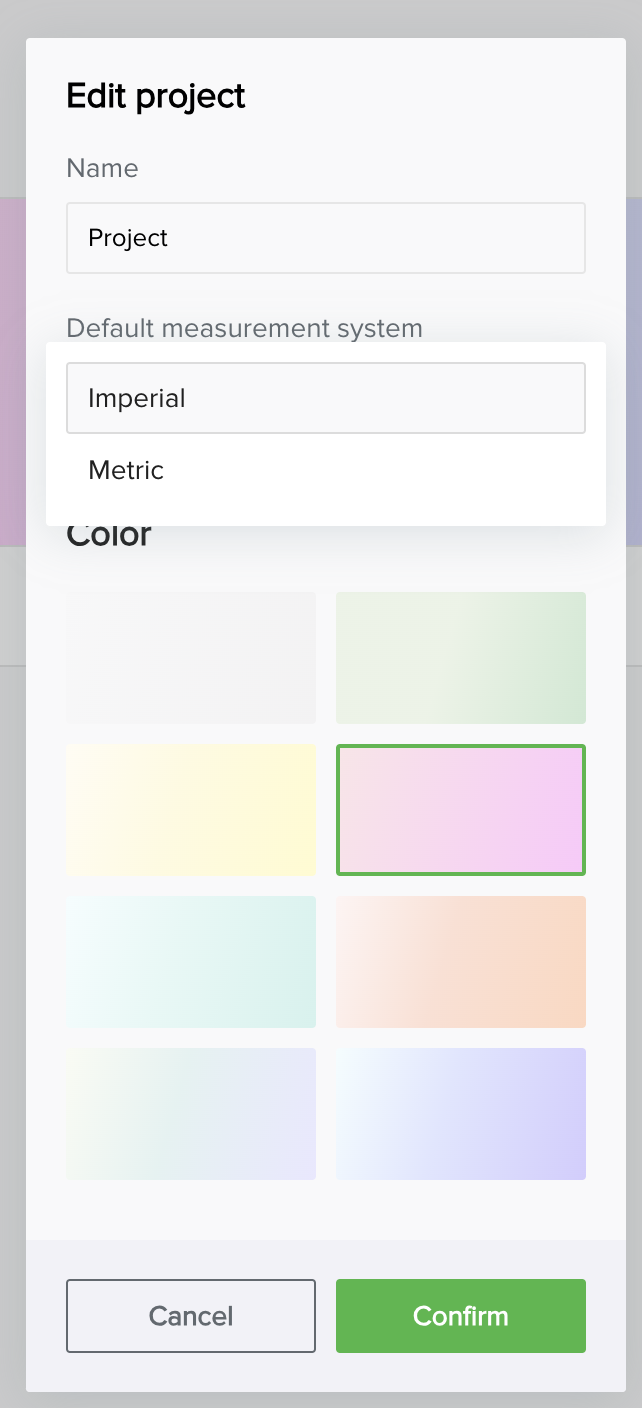The width and height of the screenshot is (642, 1408).
Task: Pick the blue-purple gradient swatch
Action: [461, 1114]
